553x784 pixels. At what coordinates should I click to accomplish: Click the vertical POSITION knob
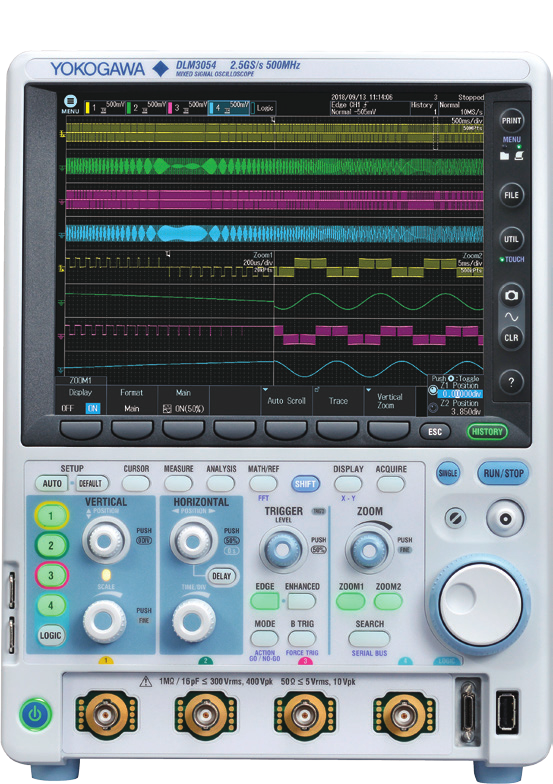click(106, 540)
